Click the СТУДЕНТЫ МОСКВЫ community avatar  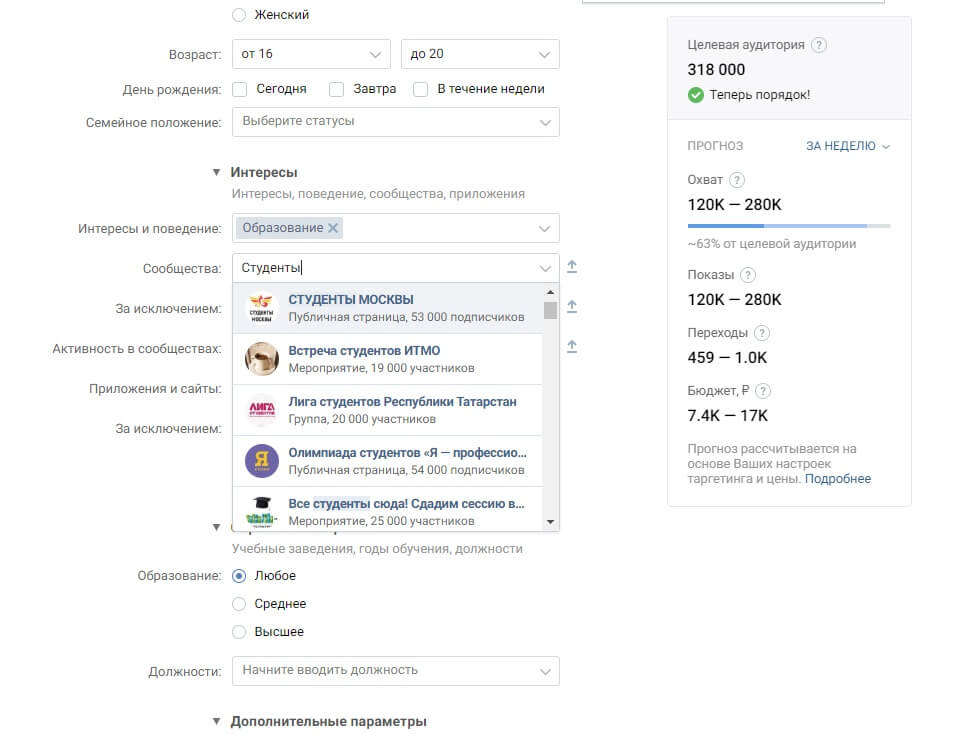262,308
